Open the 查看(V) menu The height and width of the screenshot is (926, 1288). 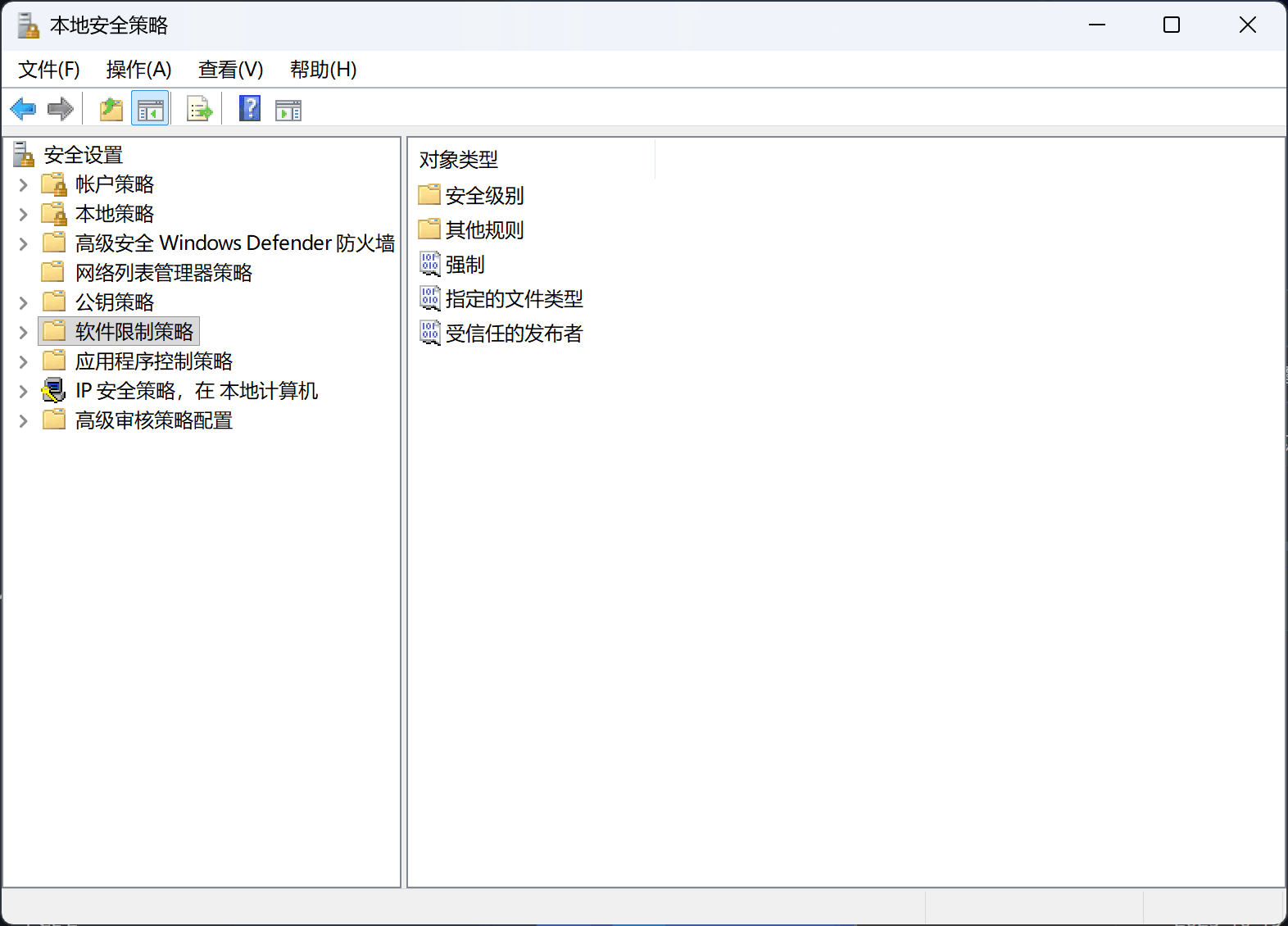pos(230,70)
